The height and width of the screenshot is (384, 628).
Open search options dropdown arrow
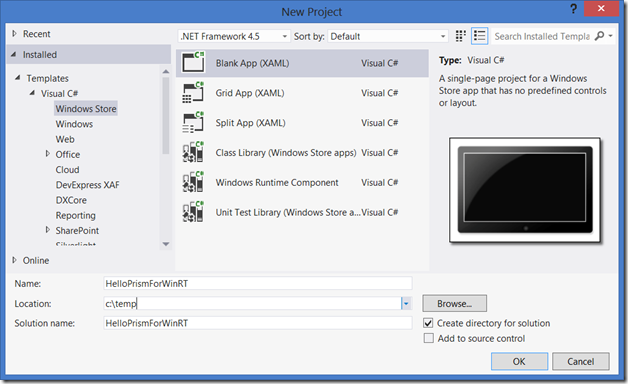610,36
